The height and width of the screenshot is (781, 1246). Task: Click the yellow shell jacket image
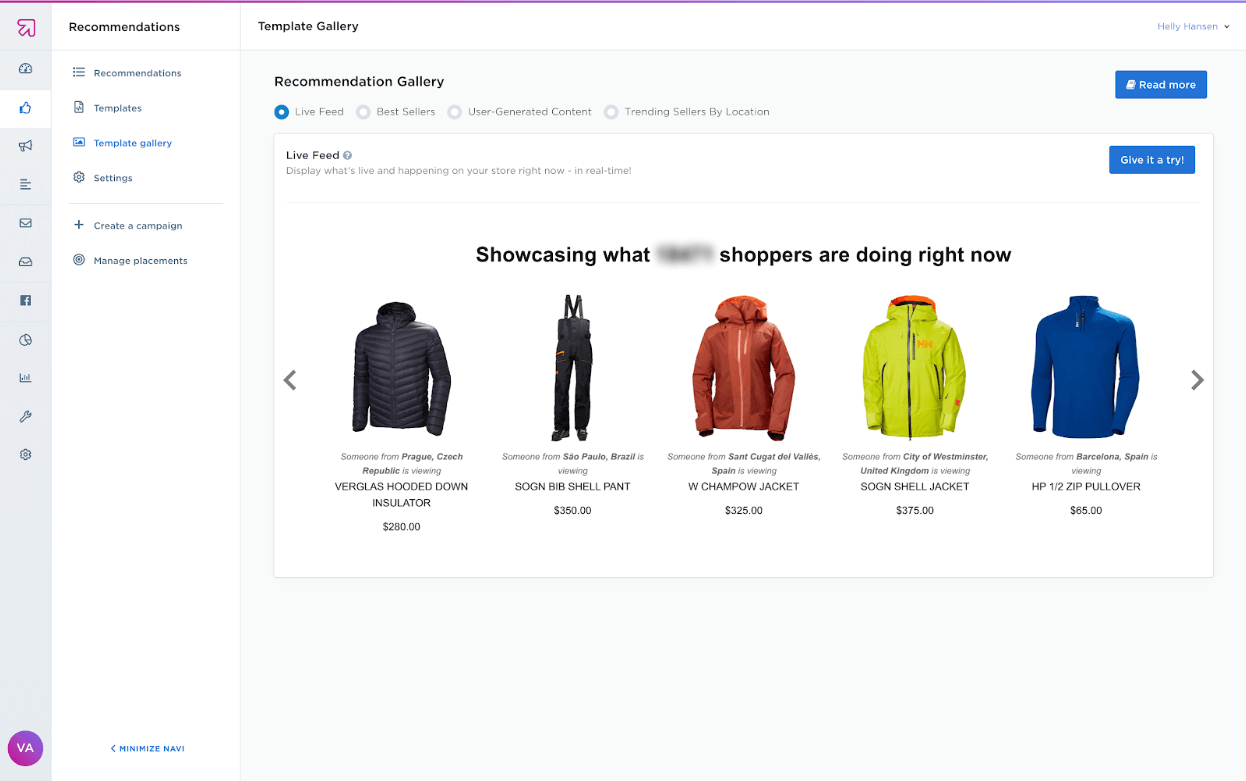click(915, 368)
